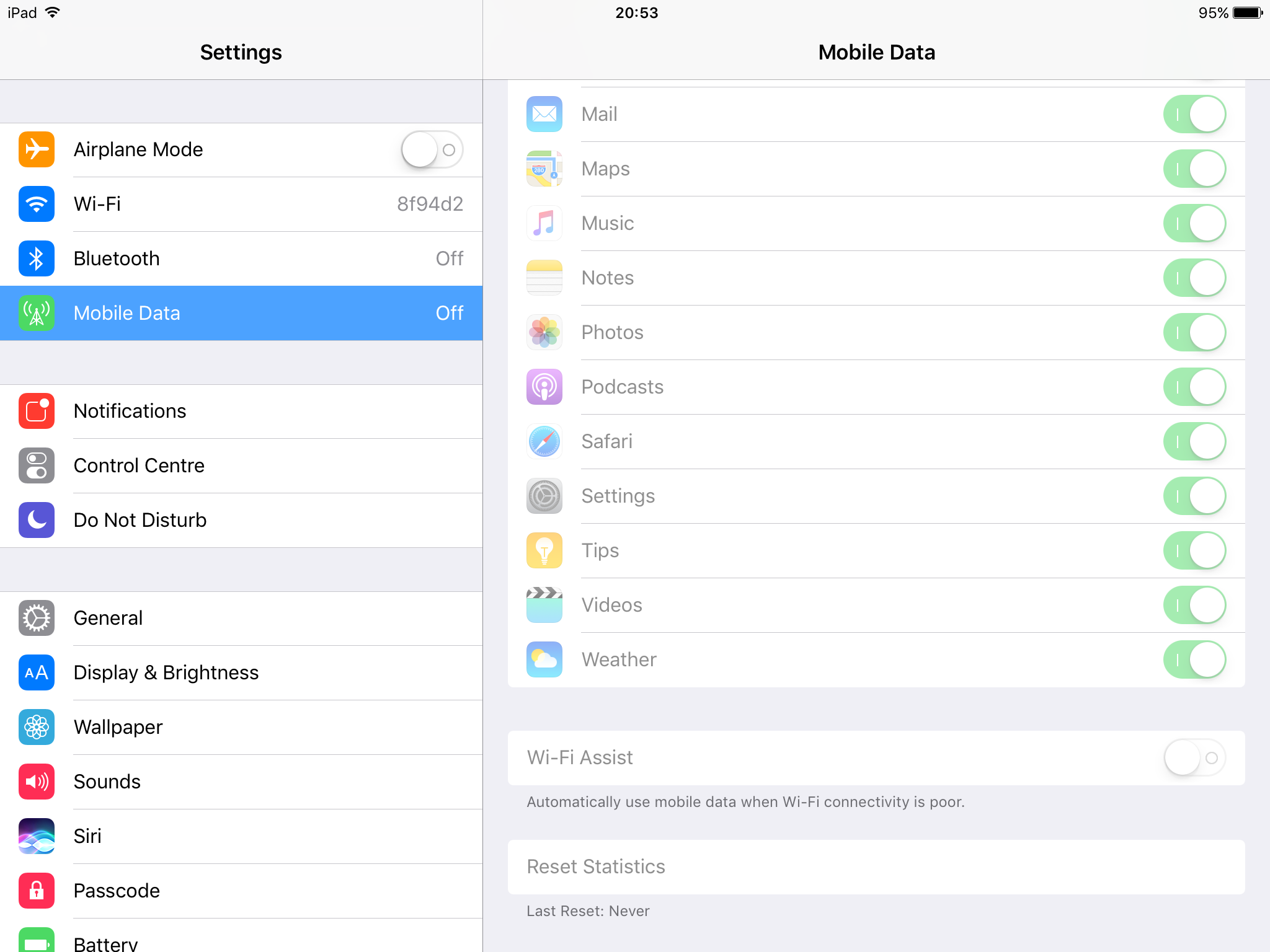
Task: Turn off mobile data for Mail
Action: tap(1194, 114)
